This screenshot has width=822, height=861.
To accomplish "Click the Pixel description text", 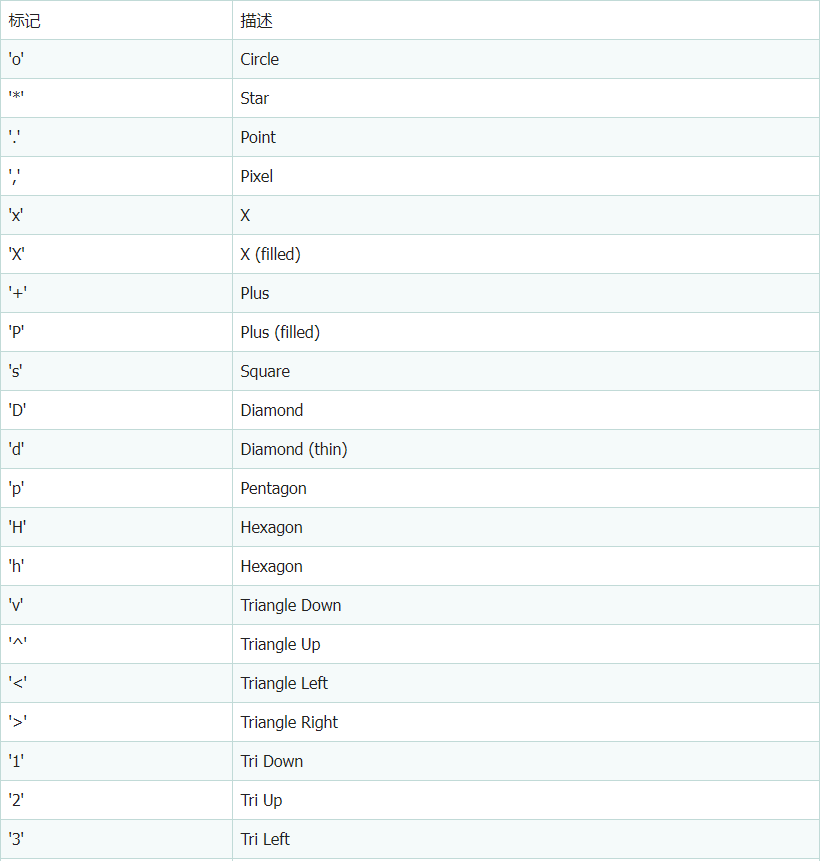I will tap(256, 176).
